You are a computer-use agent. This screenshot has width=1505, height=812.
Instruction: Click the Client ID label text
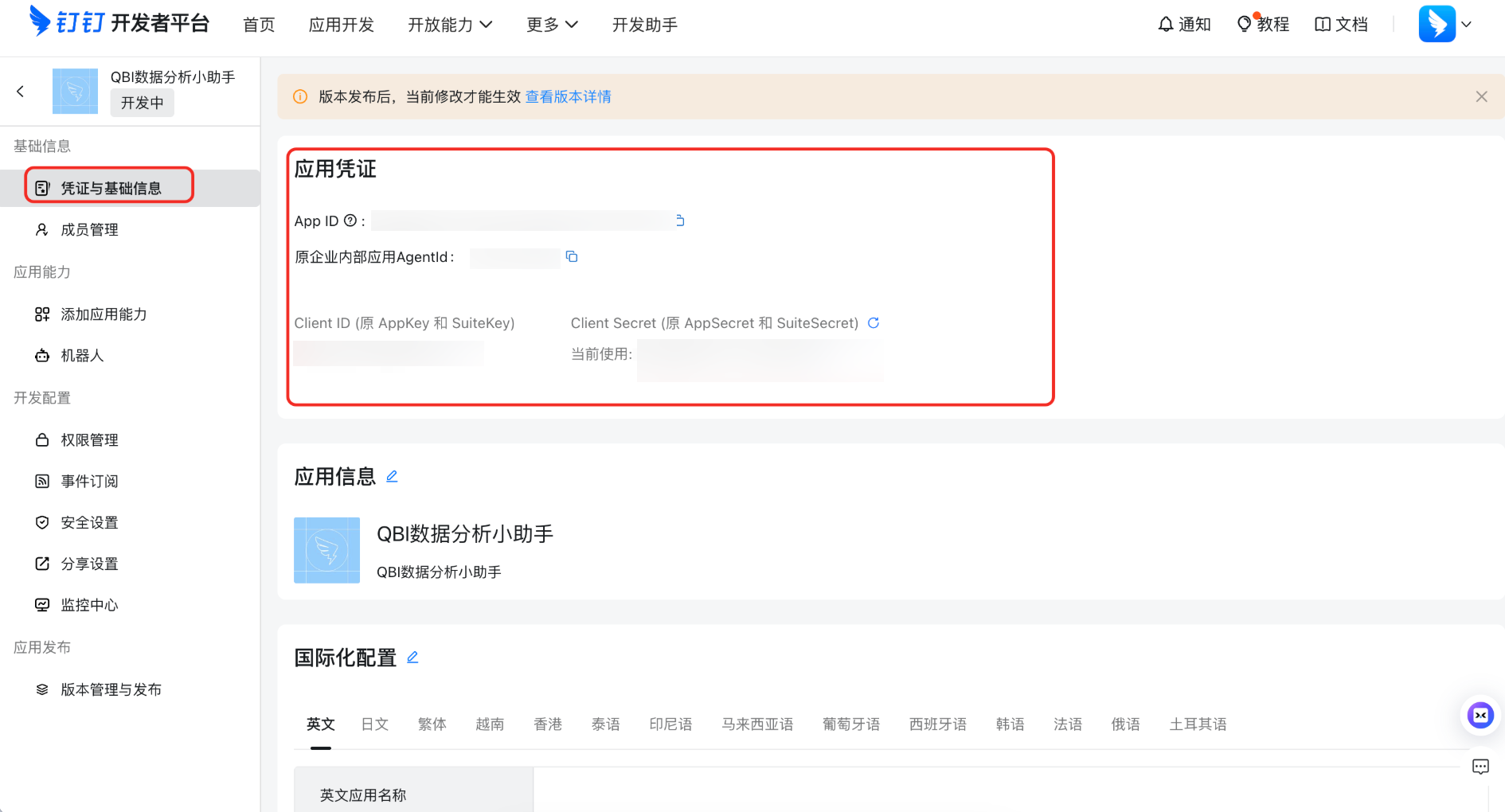(x=405, y=323)
